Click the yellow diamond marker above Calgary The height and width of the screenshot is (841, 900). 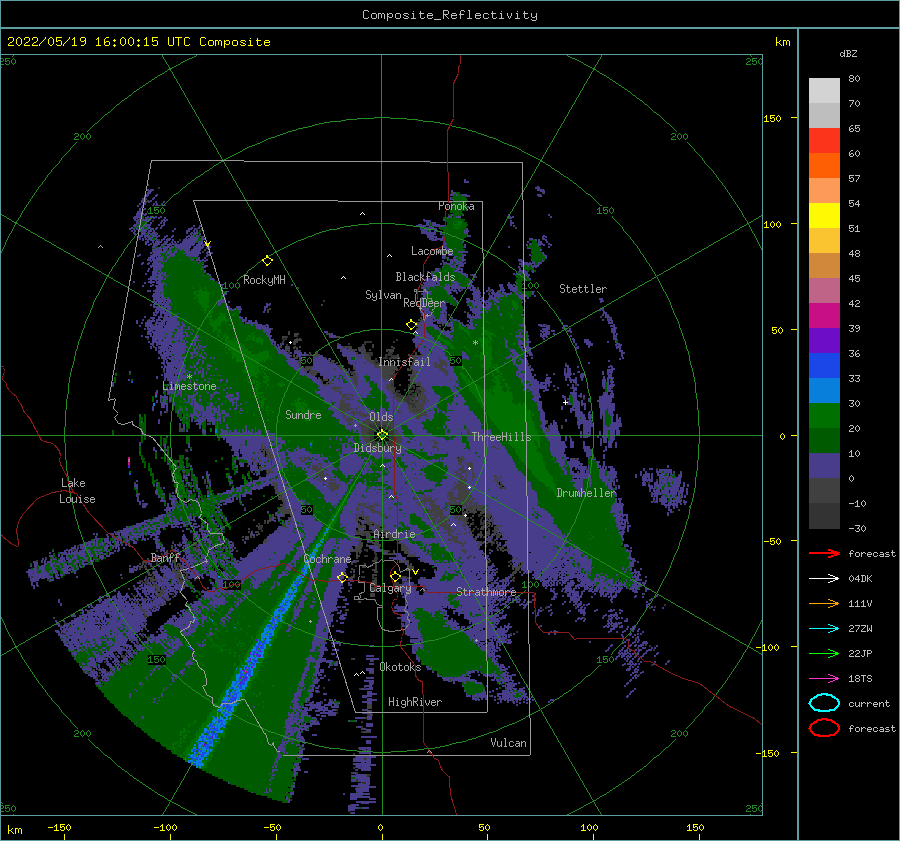click(395, 576)
